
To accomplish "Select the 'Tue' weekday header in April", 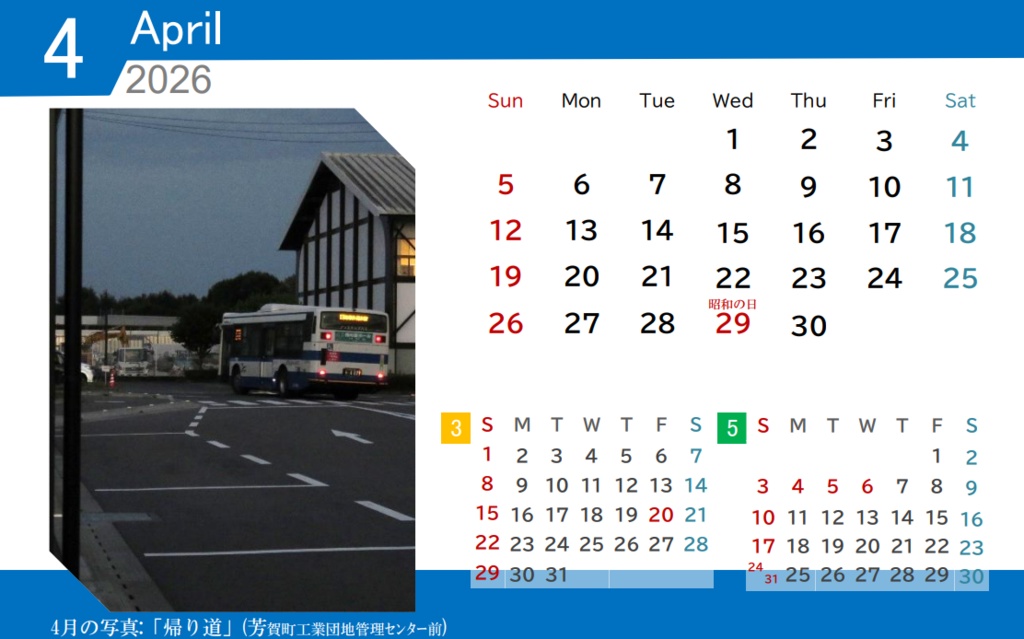I will [657, 101].
